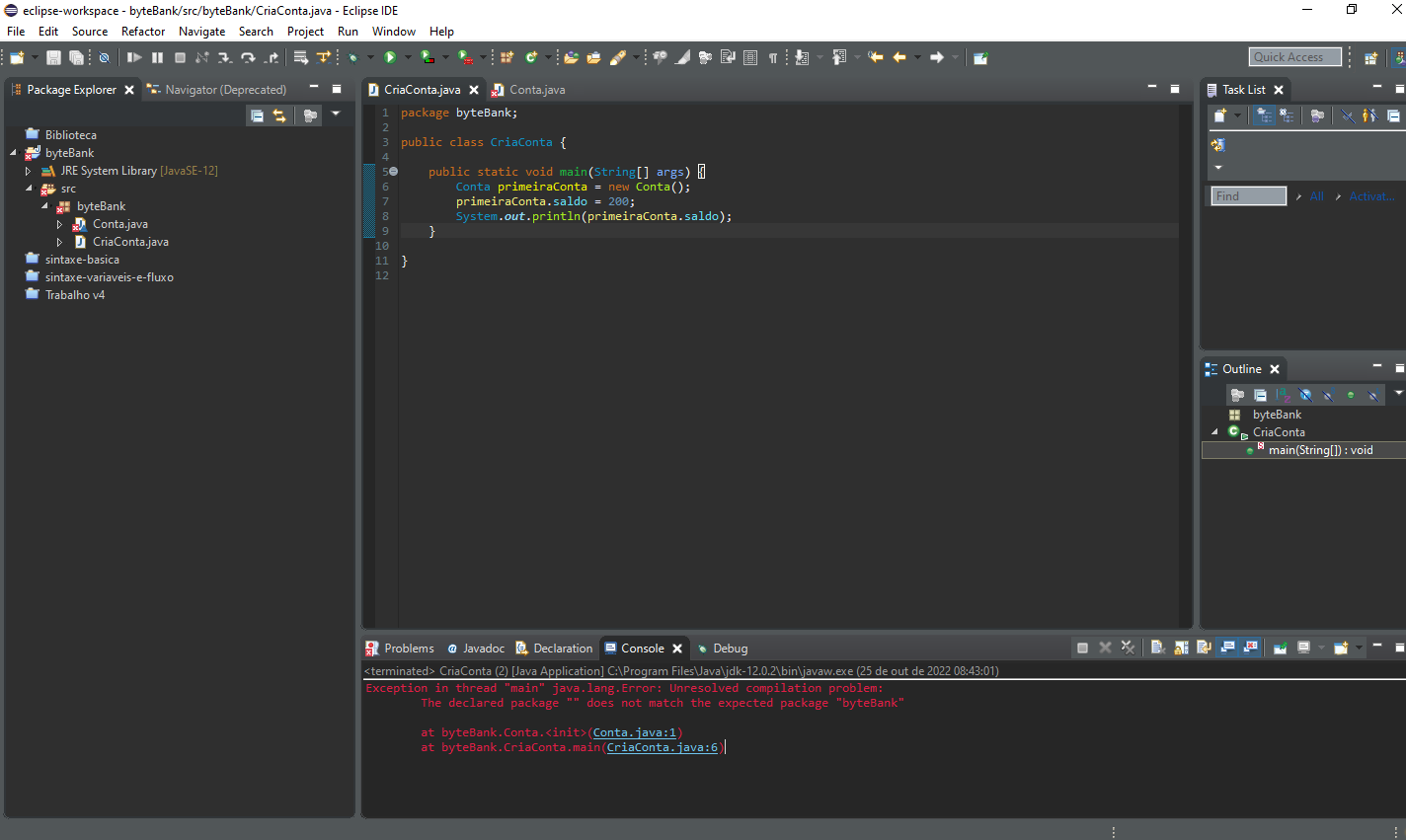Click the Terminate icon in main toolbar

180,57
